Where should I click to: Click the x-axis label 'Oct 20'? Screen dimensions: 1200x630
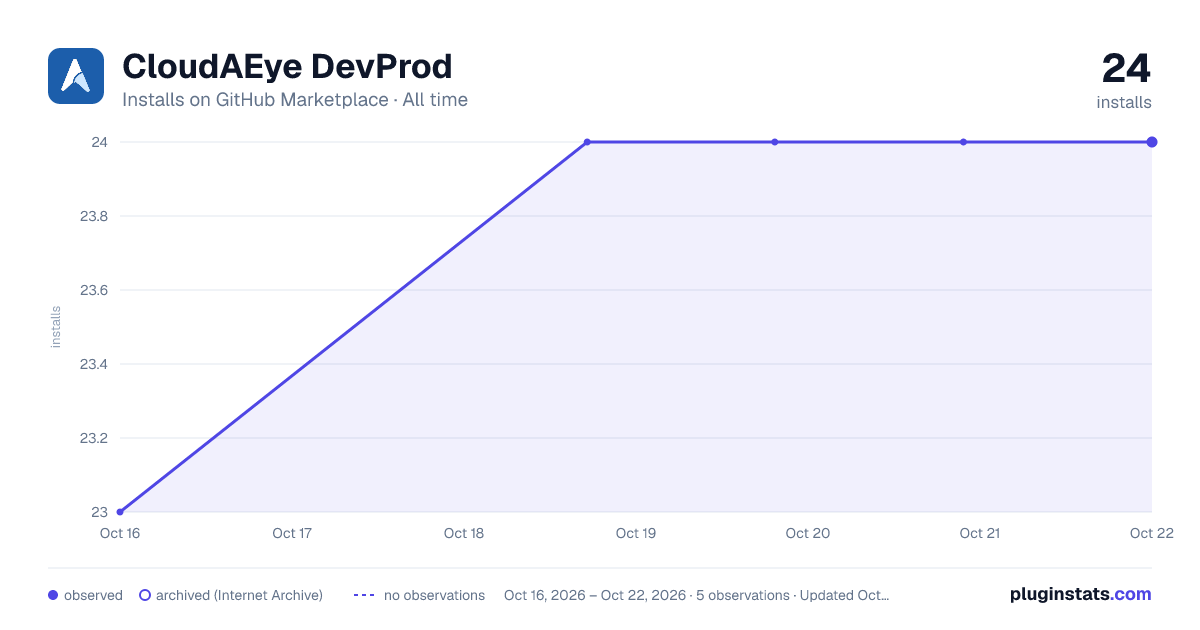tap(808, 533)
